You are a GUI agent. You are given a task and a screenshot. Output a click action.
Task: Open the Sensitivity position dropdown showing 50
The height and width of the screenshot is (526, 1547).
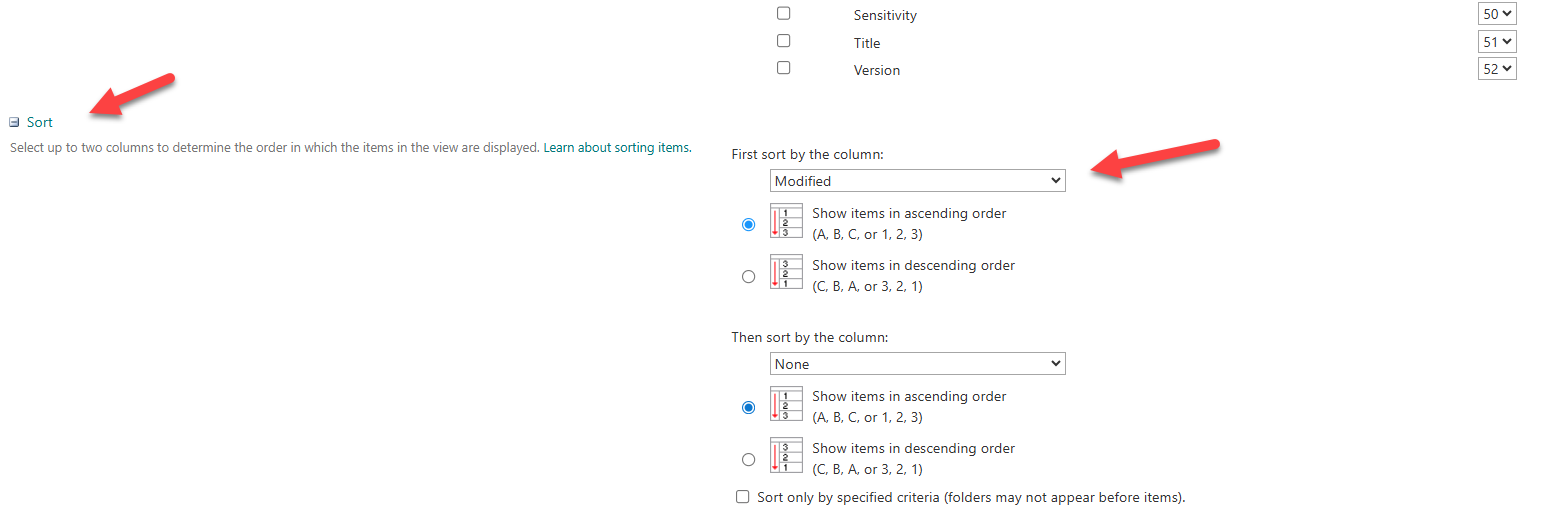(x=1496, y=14)
